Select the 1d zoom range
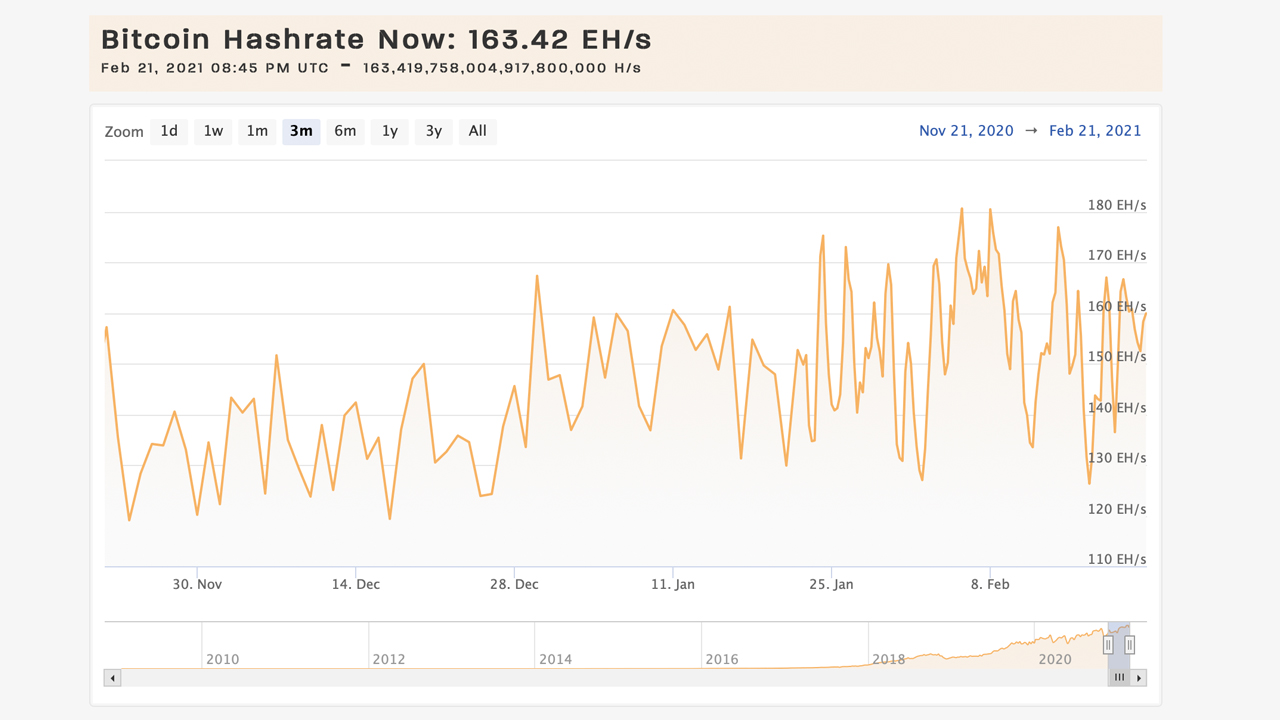Viewport: 1280px width, 720px height. tap(169, 131)
